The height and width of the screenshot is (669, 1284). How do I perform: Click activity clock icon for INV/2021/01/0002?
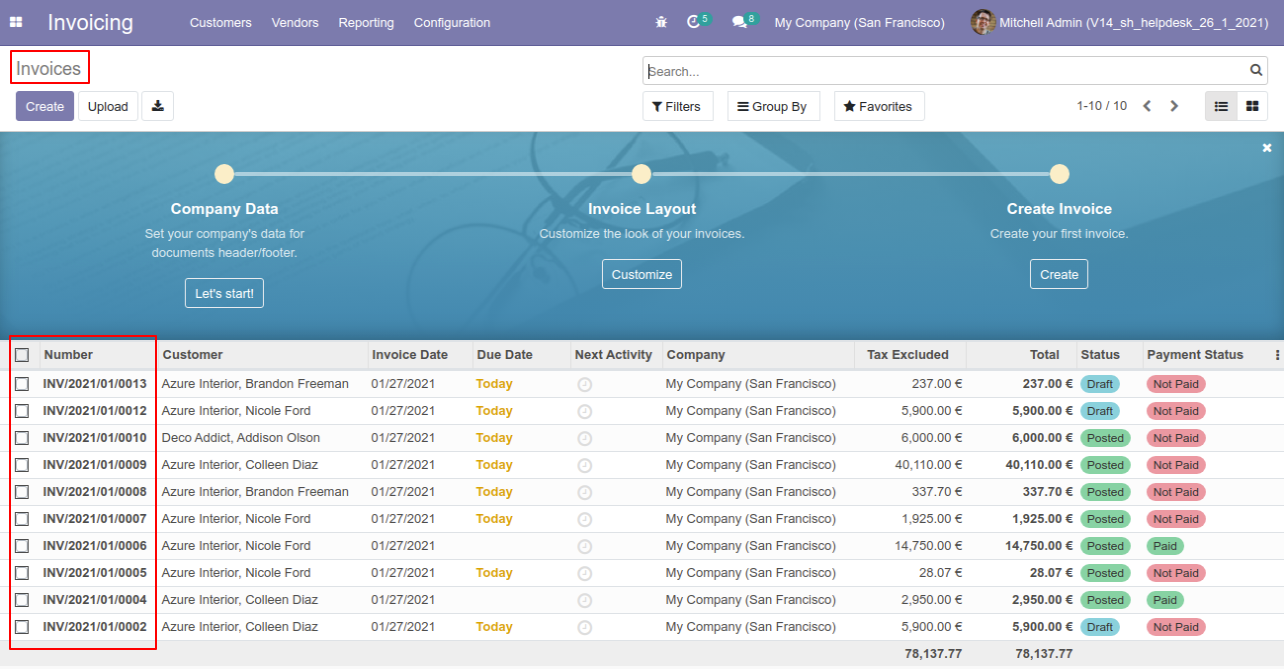585,627
